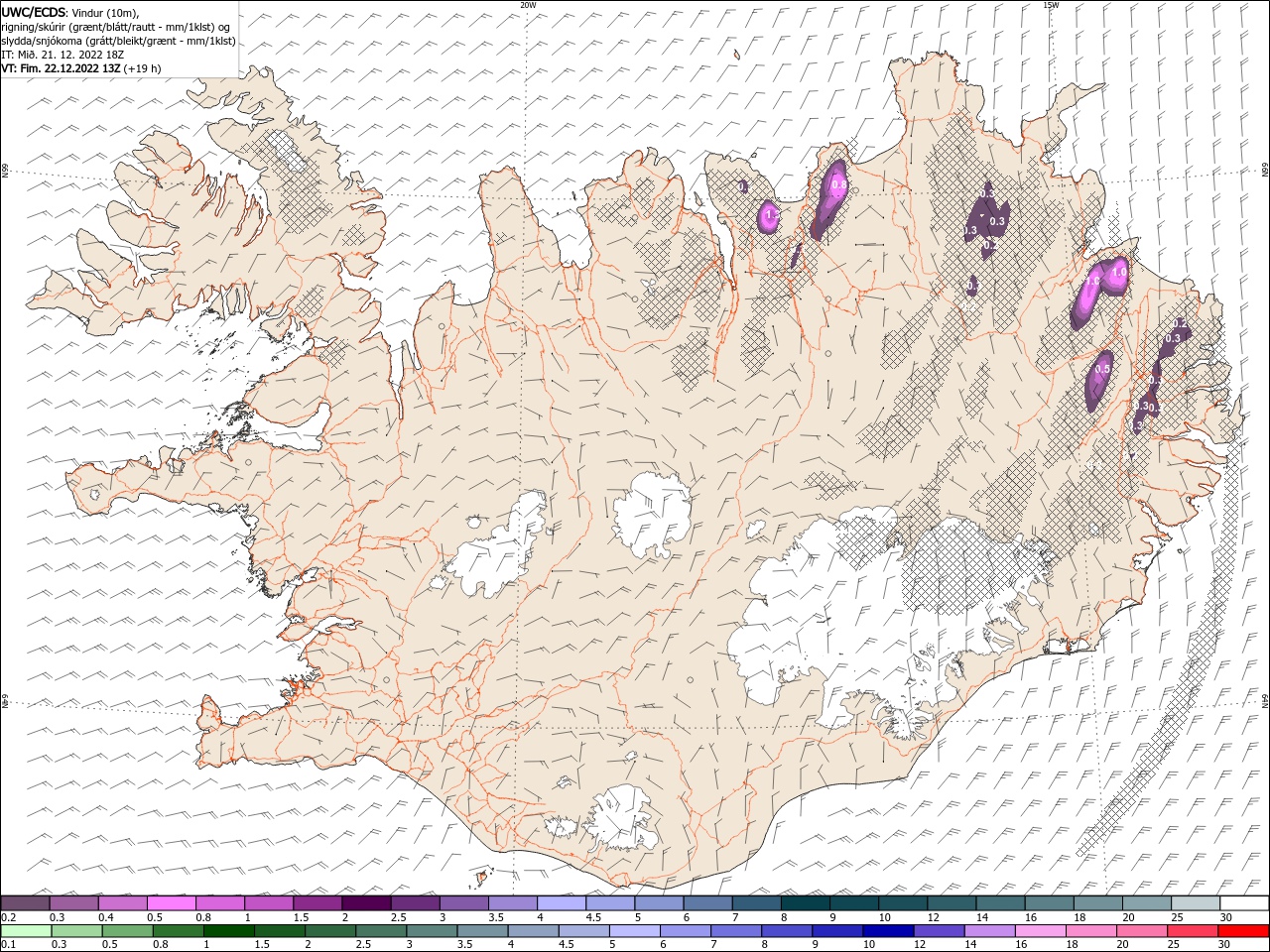
Task: Bottom legend row: bright red swatch after 30
Action: tap(1244, 930)
